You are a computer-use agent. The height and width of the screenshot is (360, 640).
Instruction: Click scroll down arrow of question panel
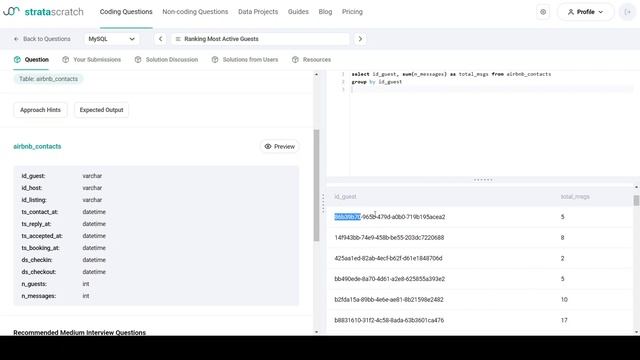pyautogui.click(x=316, y=332)
